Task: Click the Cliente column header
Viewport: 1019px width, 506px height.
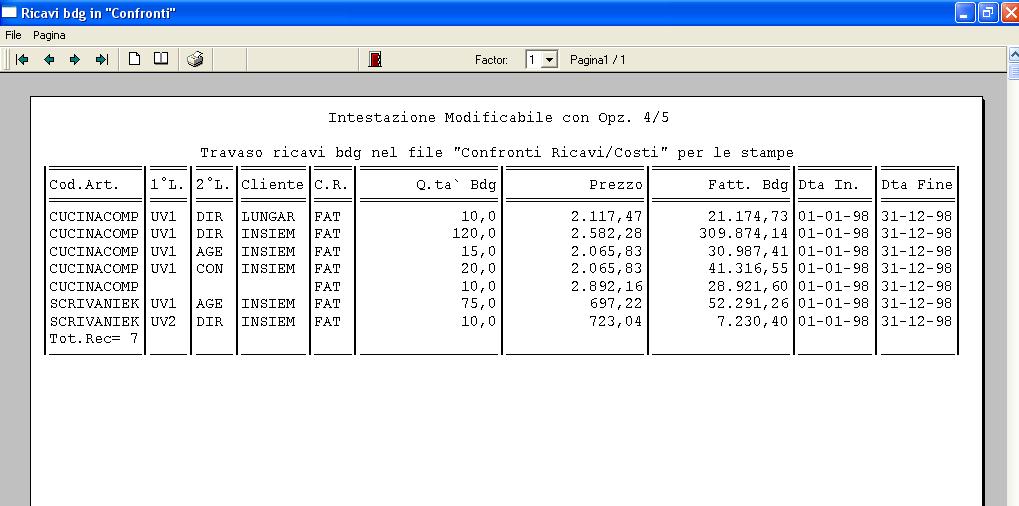Action: click(272, 184)
